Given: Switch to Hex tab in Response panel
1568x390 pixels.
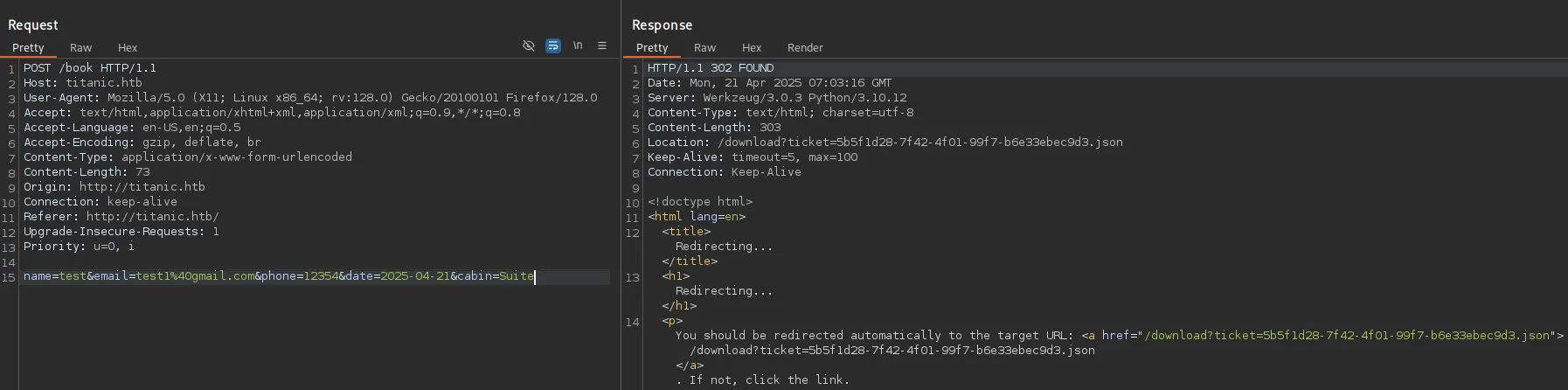Looking at the screenshot, I should click(x=752, y=48).
